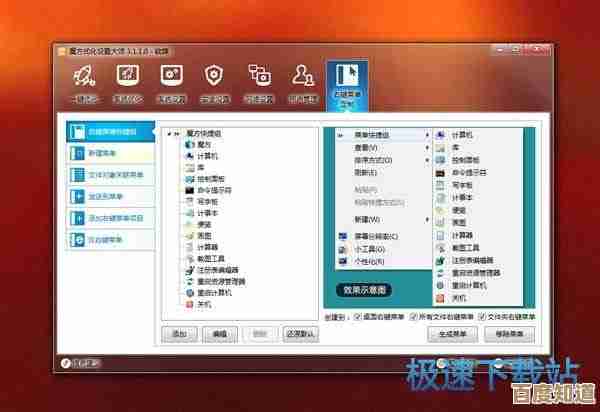Open the monitor-with-gears system settings tab
600x412 pixels.
pyautogui.click(x=172, y=83)
